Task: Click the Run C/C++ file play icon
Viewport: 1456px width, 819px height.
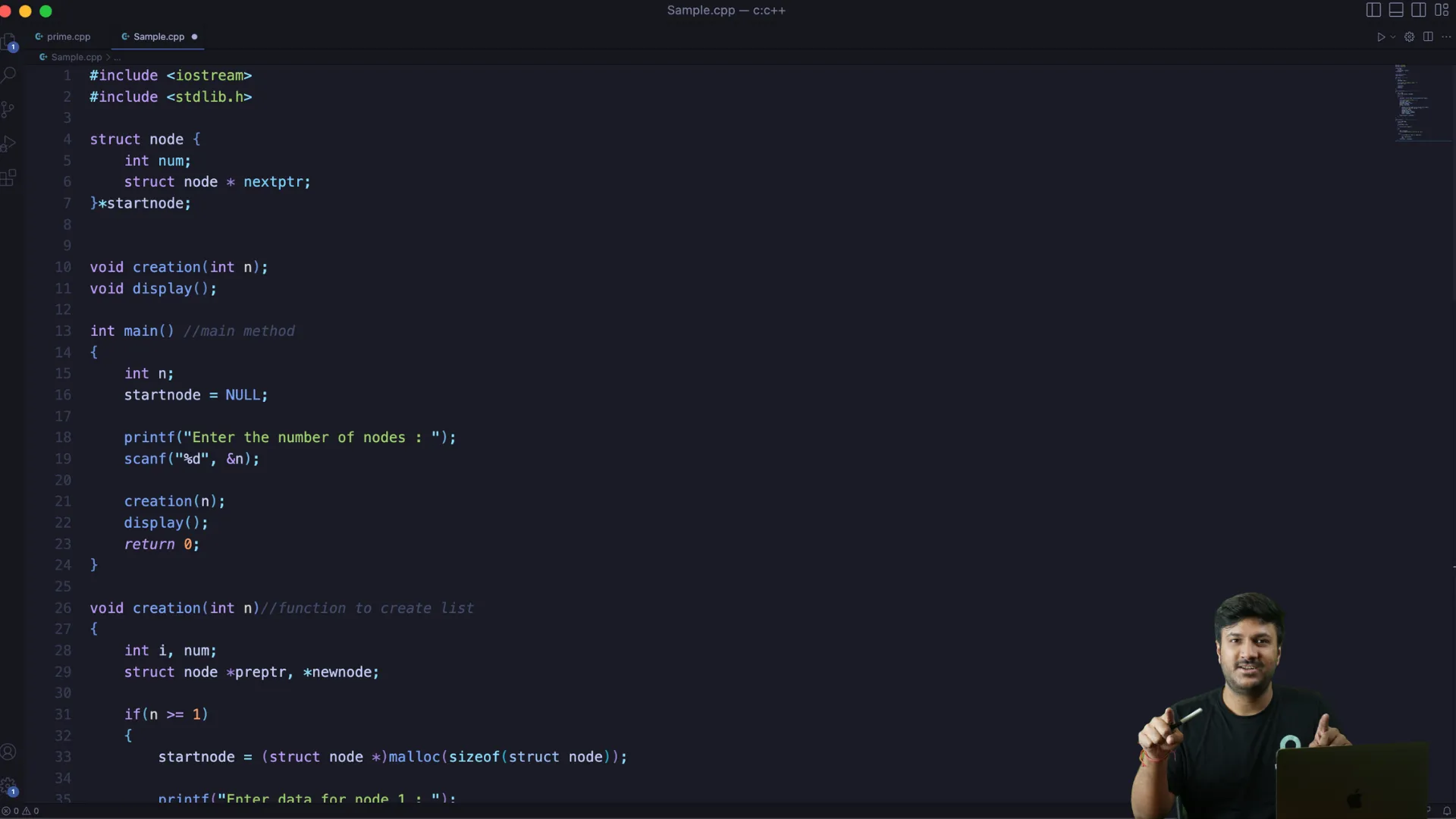Action: [x=1380, y=36]
